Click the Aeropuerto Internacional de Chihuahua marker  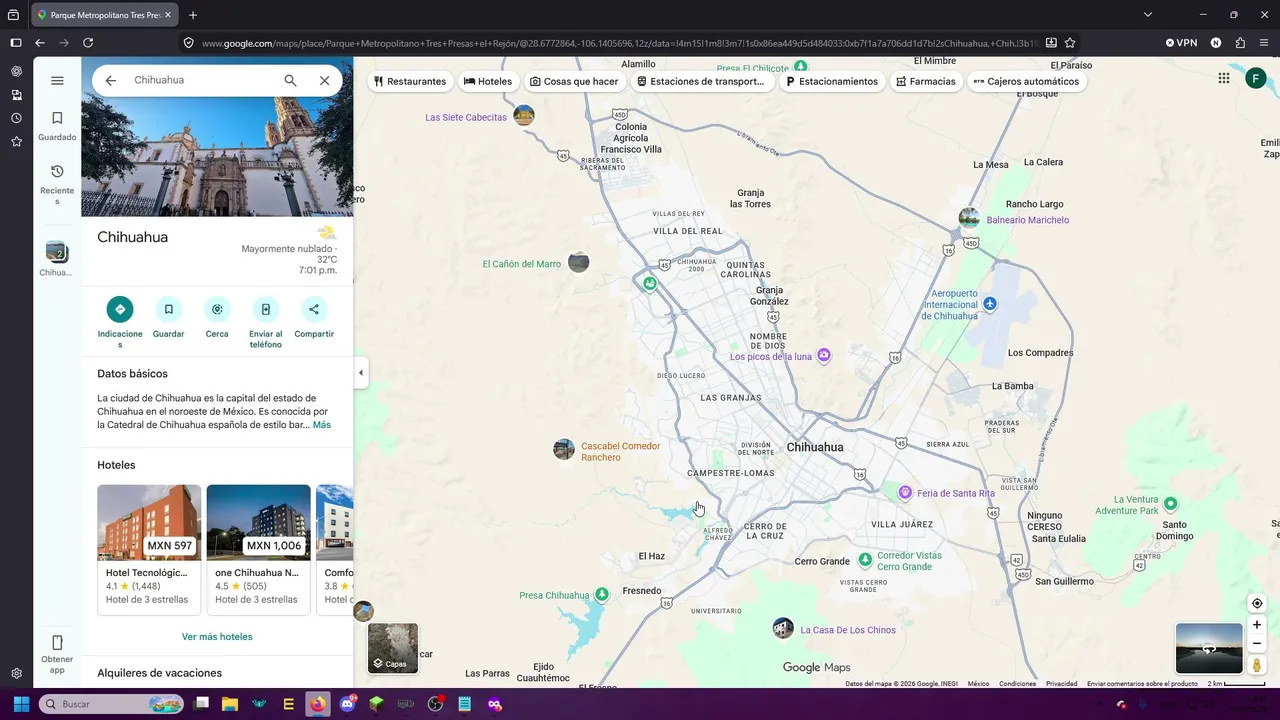point(990,304)
